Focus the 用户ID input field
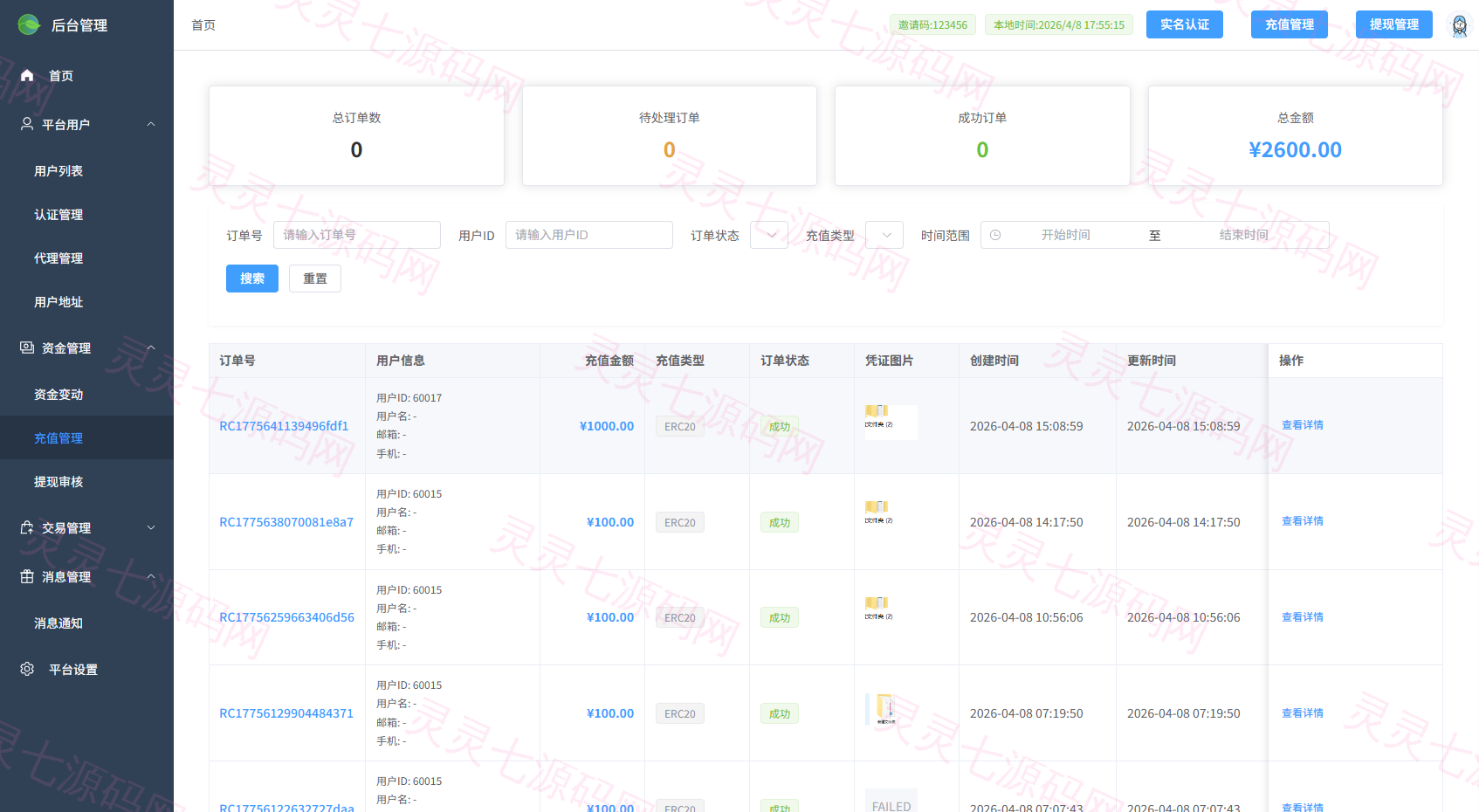The width and height of the screenshot is (1479, 812). pyautogui.click(x=589, y=235)
